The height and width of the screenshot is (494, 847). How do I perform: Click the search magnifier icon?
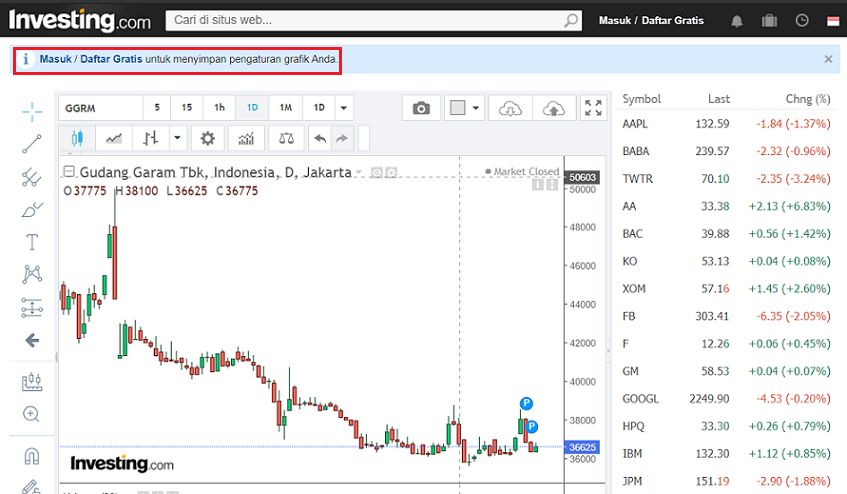tap(571, 21)
